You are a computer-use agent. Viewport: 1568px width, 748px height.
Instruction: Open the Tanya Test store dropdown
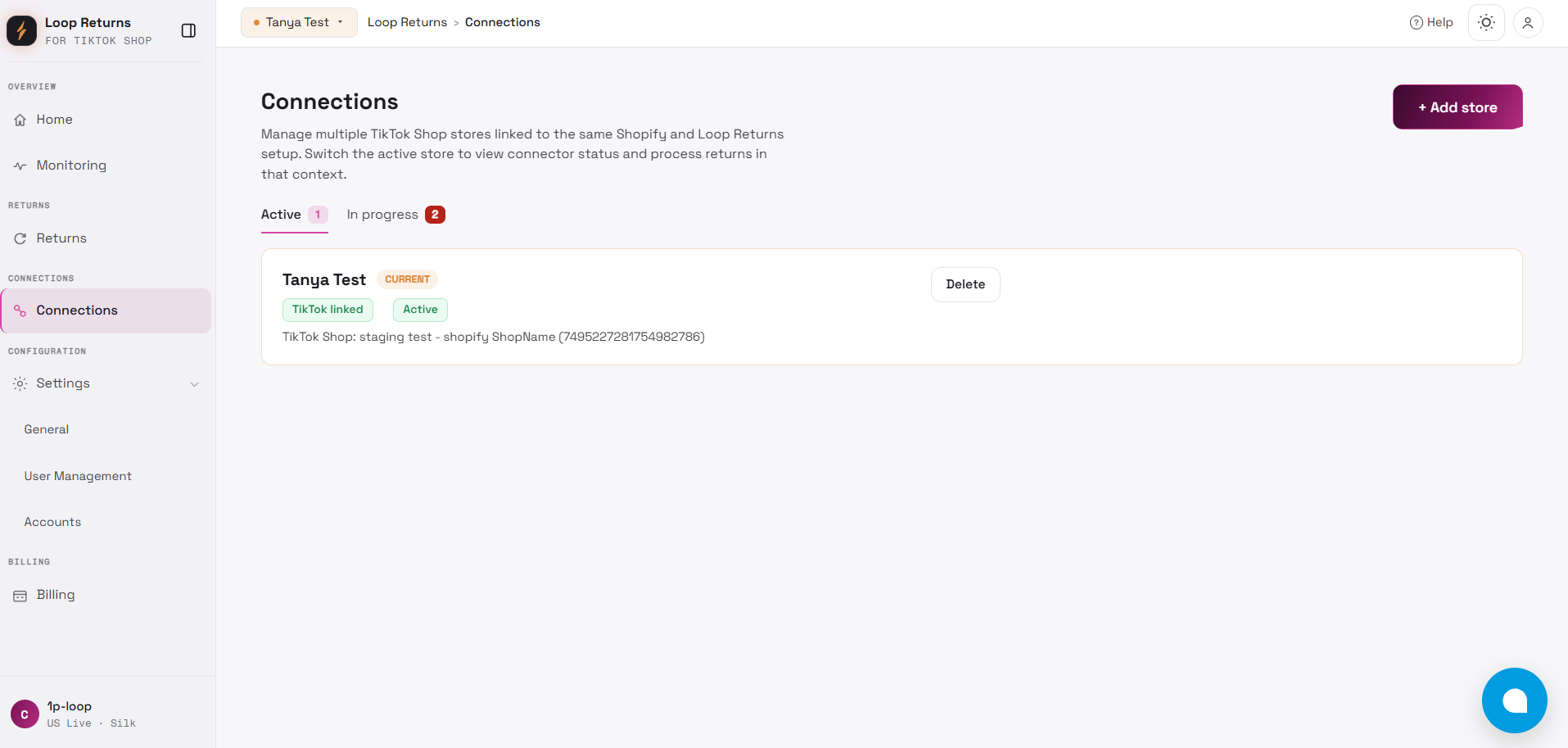click(299, 22)
